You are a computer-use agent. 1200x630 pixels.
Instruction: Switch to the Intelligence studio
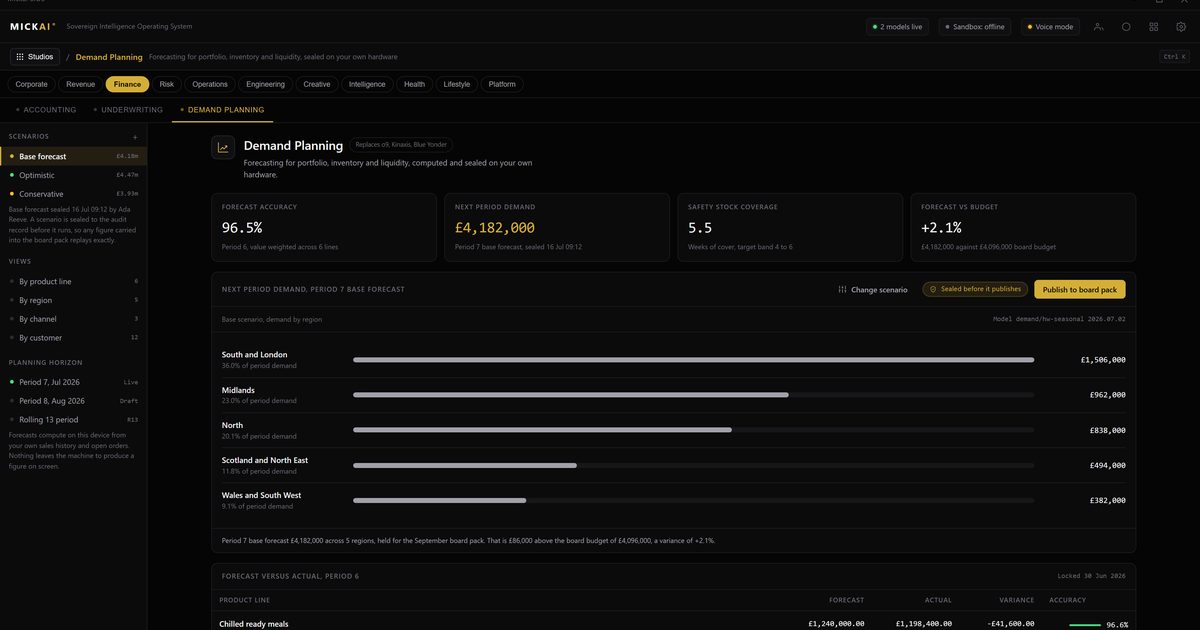pos(367,84)
